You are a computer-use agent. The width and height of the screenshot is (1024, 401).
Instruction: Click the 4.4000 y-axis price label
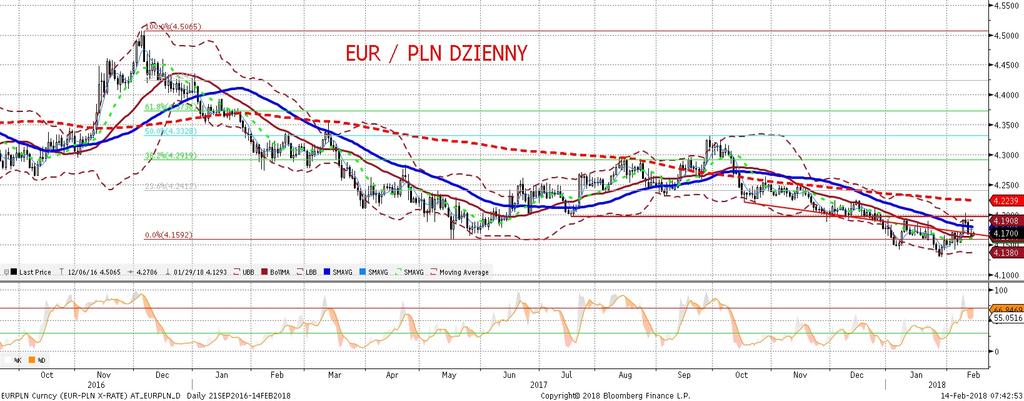click(1004, 95)
